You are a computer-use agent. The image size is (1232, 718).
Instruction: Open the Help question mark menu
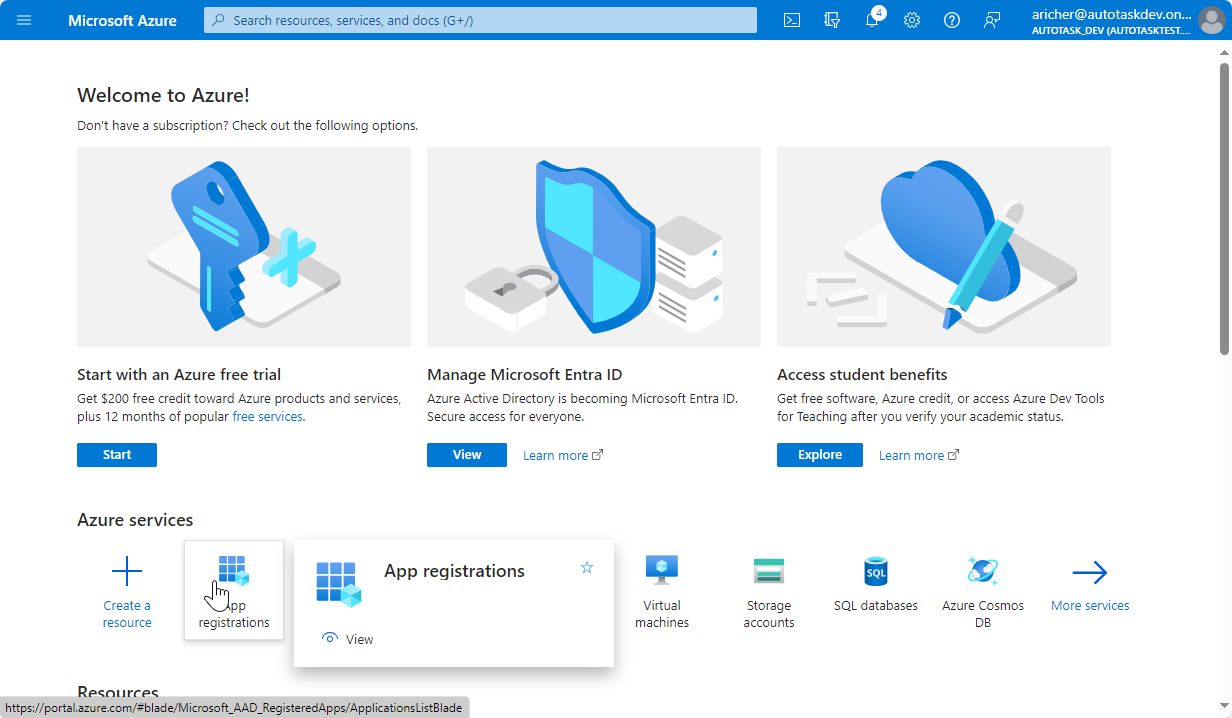[952, 20]
